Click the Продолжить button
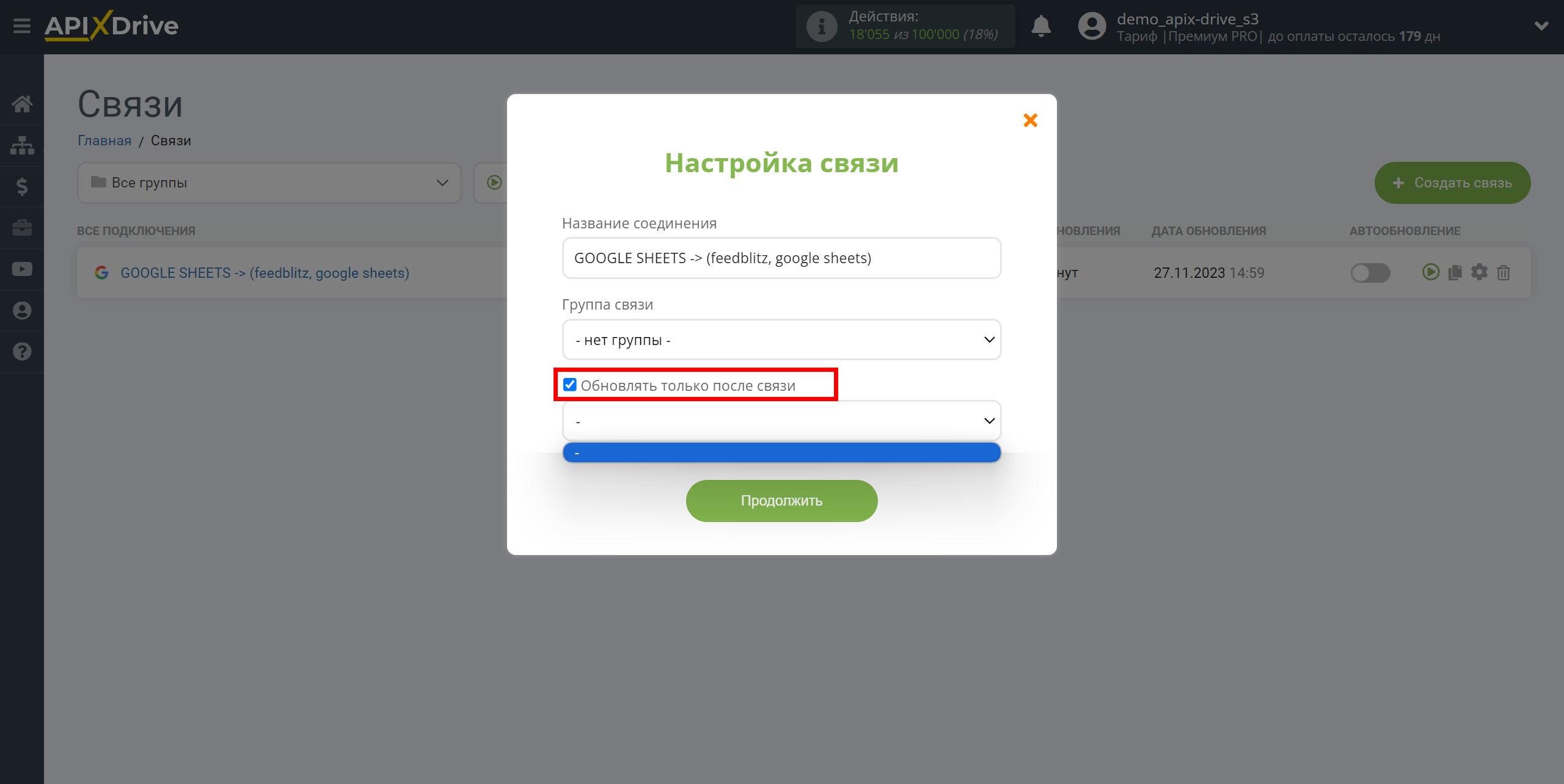1564x784 pixels. pyautogui.click(x=781, y=501)
